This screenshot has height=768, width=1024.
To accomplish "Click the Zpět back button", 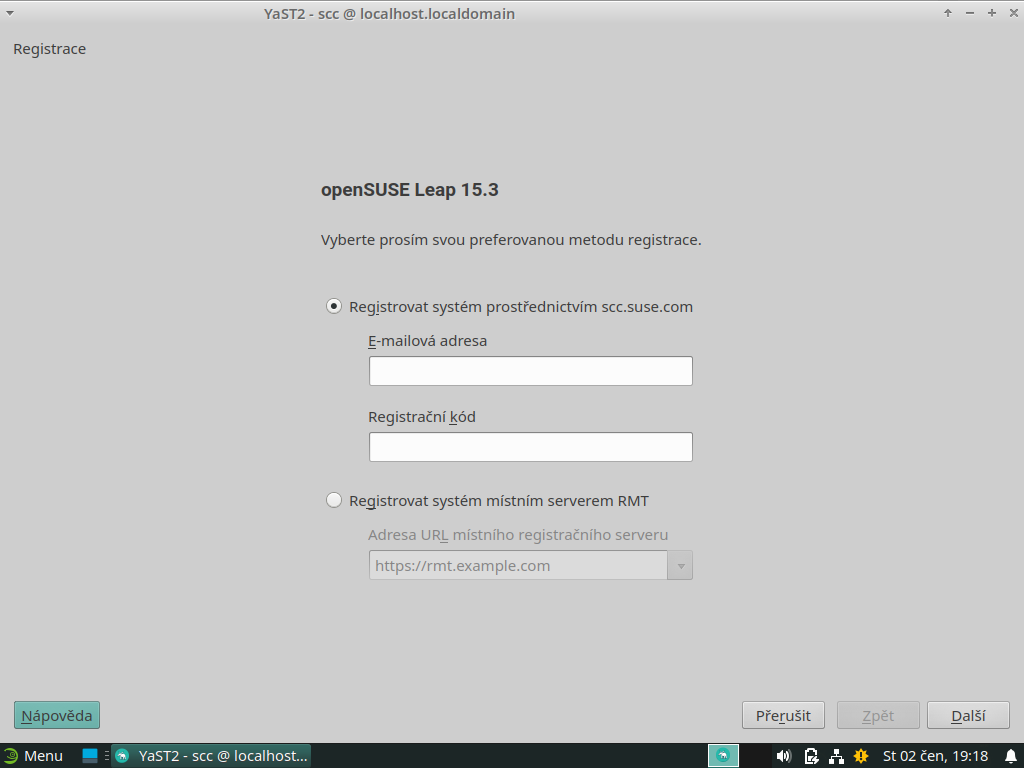I will click(x=878, y=715).
